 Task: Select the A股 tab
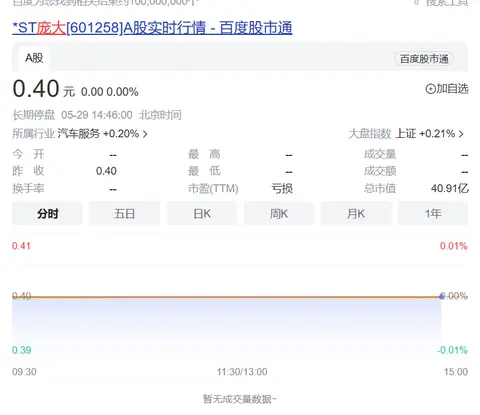point(34,58)
